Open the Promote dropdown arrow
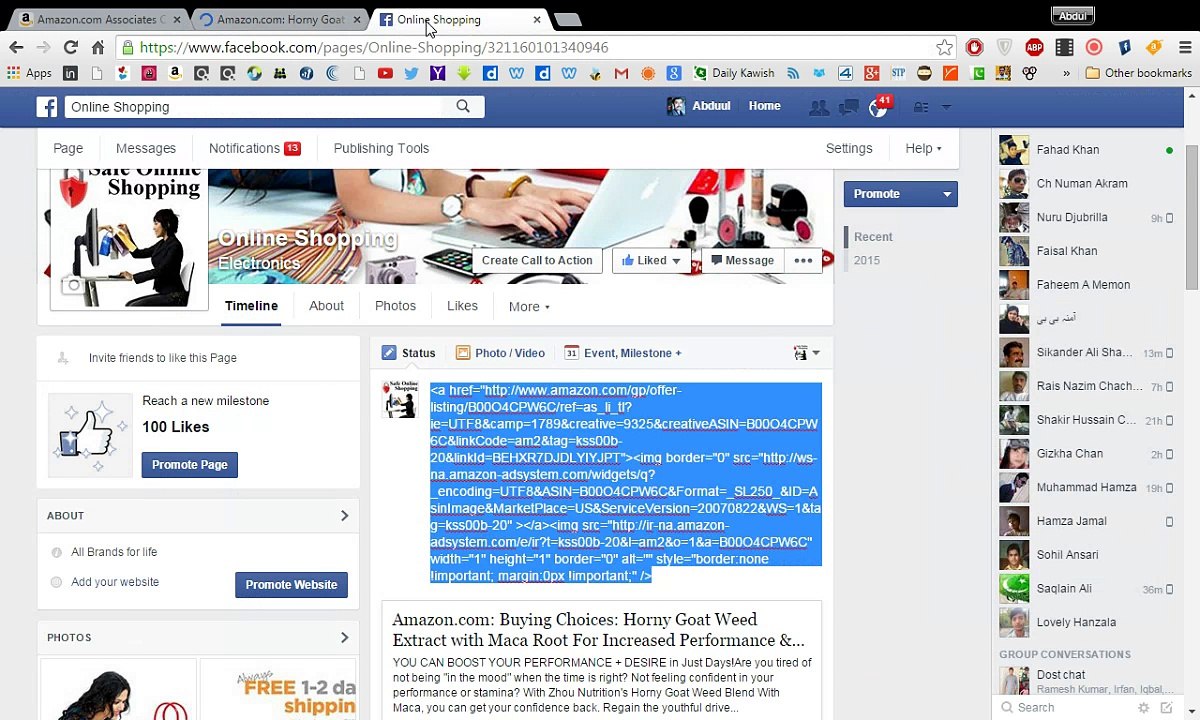 tap(946, 194)
